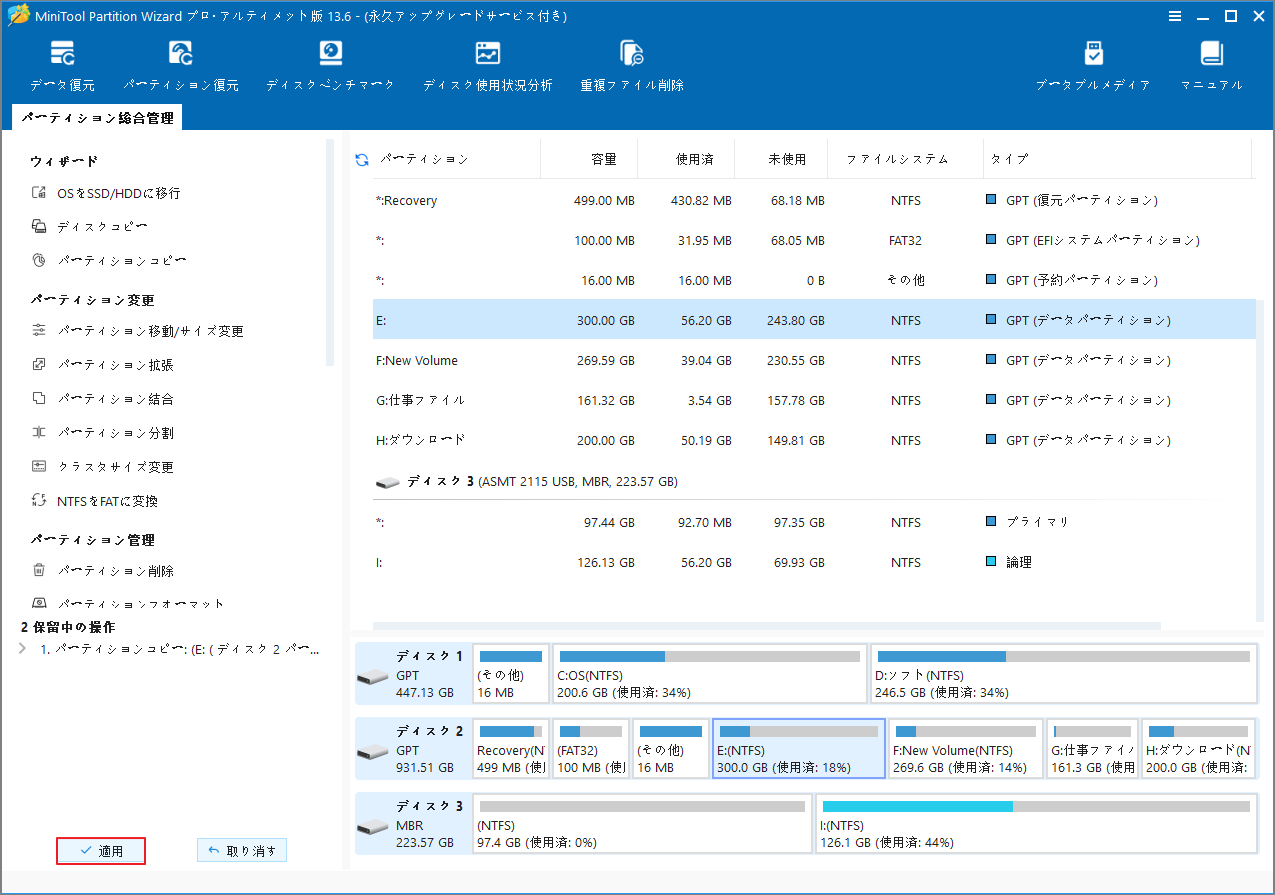Select the 16.00 MB その他 partition row

tap(814, 280)
